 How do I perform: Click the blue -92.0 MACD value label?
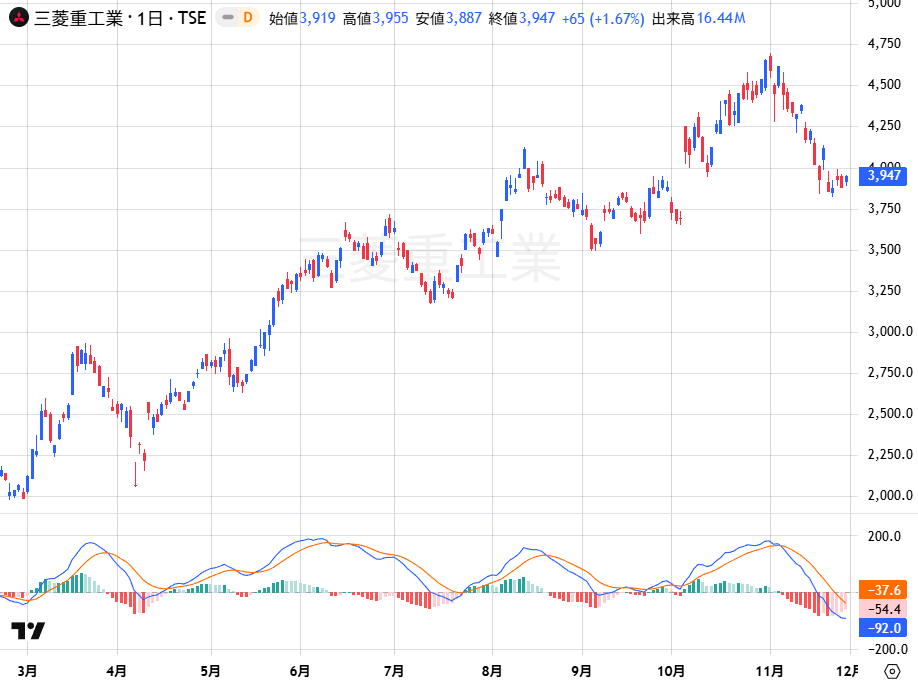click(883, 628)
